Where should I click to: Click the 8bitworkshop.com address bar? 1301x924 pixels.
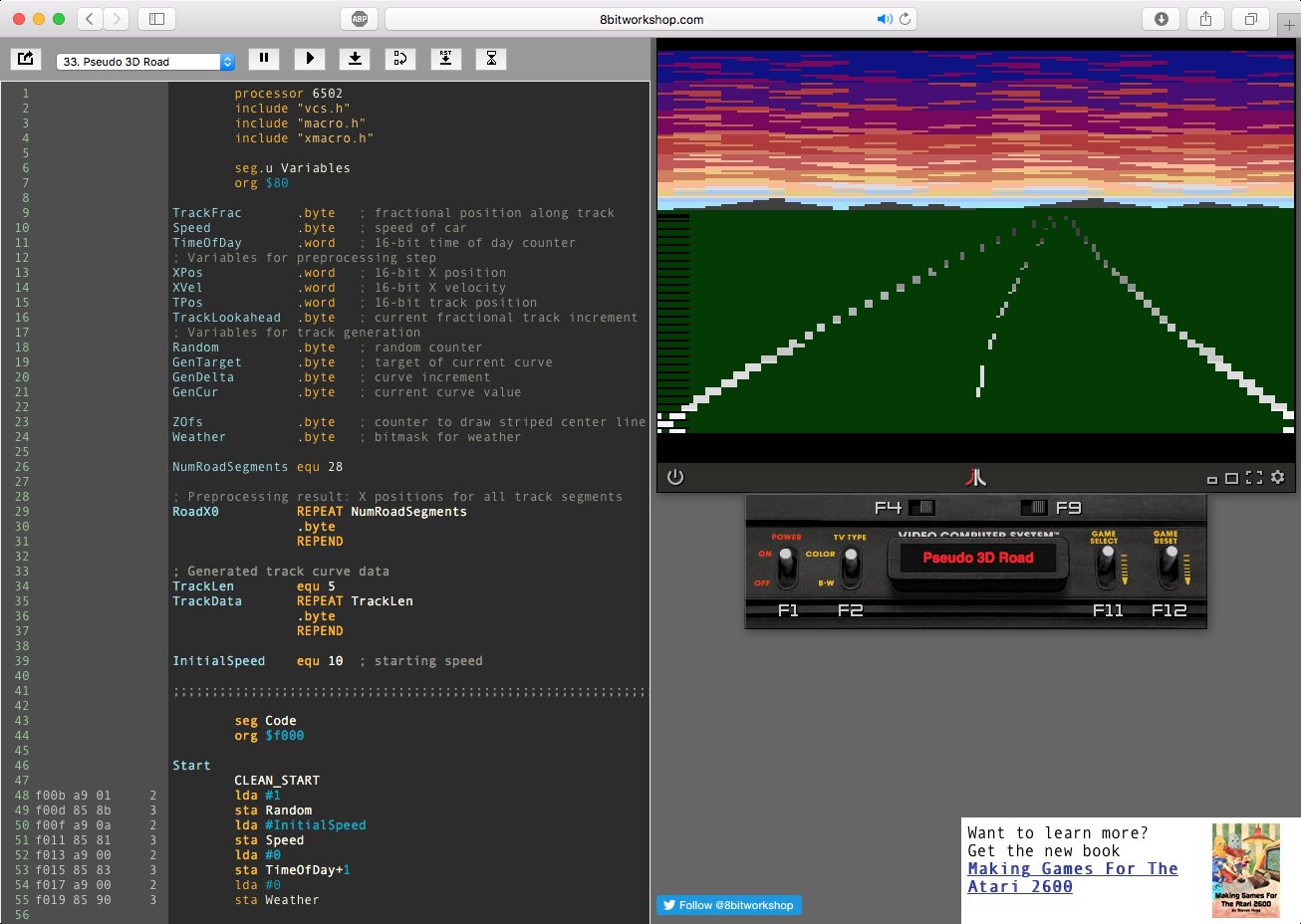(650, 19)
